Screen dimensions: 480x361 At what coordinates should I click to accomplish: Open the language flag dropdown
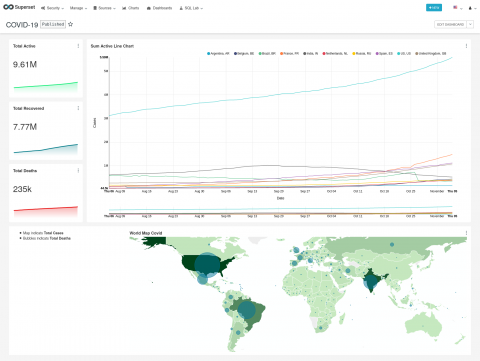(458, 8)
